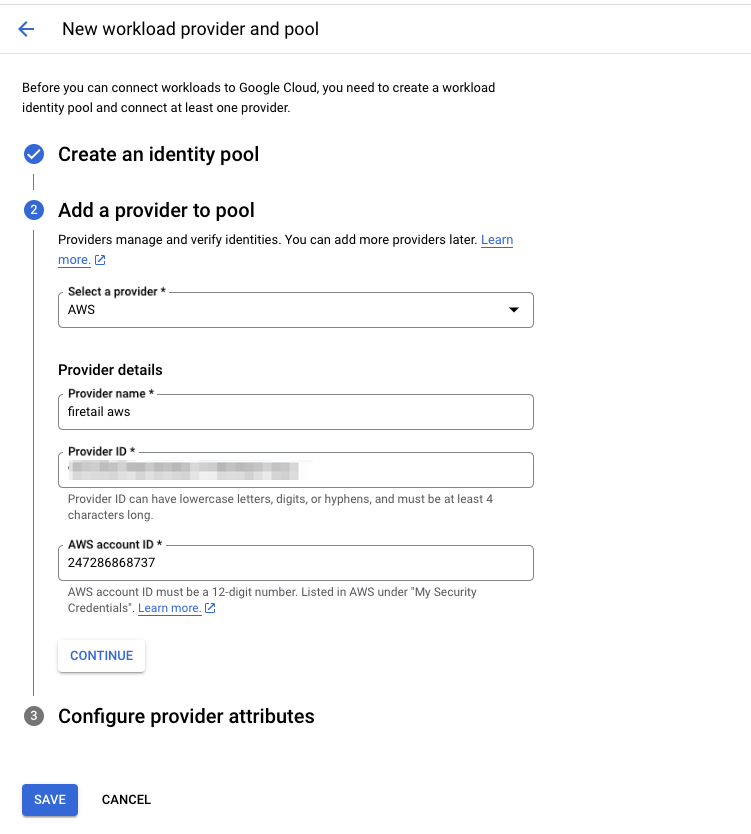Click the selected AWS provider value
This screenshot has width=751, height=834.
(x=82, y=310)
